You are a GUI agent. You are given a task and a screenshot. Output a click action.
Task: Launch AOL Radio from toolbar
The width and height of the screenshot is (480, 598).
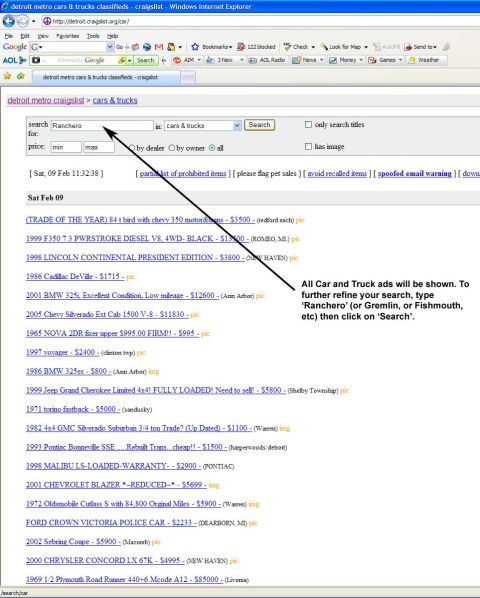(x=267, y=60)
